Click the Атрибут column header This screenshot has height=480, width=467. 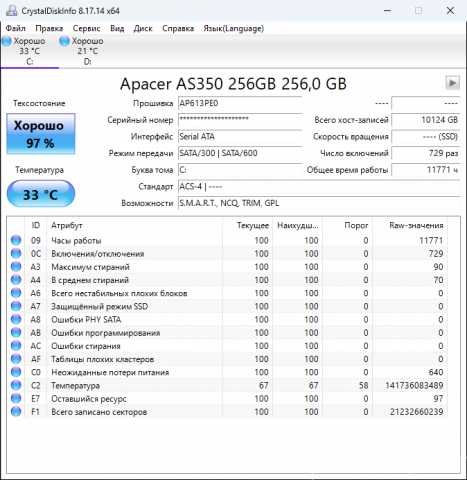point(135,226)
